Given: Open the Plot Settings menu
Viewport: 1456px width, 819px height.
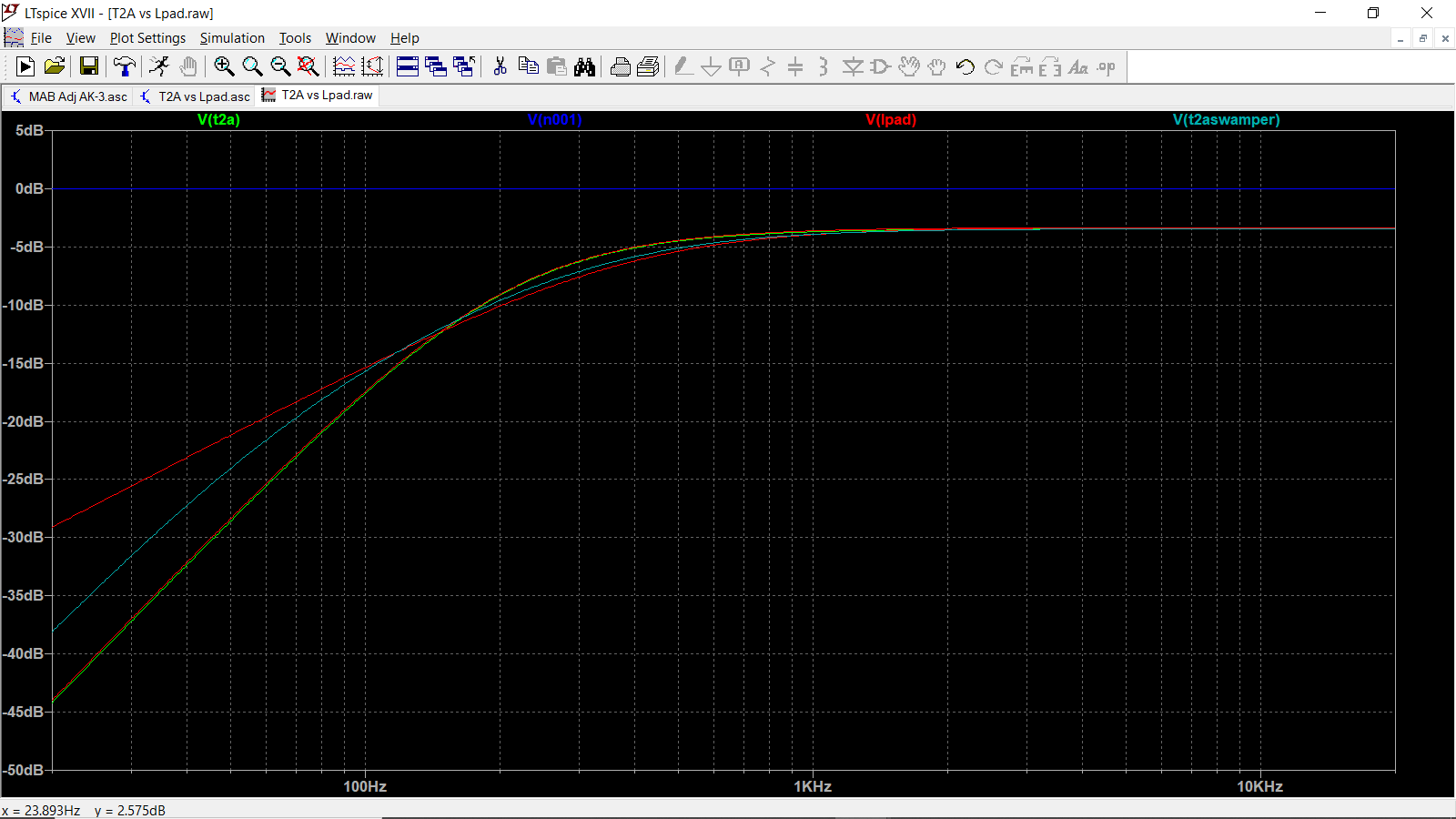Looking at the screenshot, I should click(x=147, y=38).
